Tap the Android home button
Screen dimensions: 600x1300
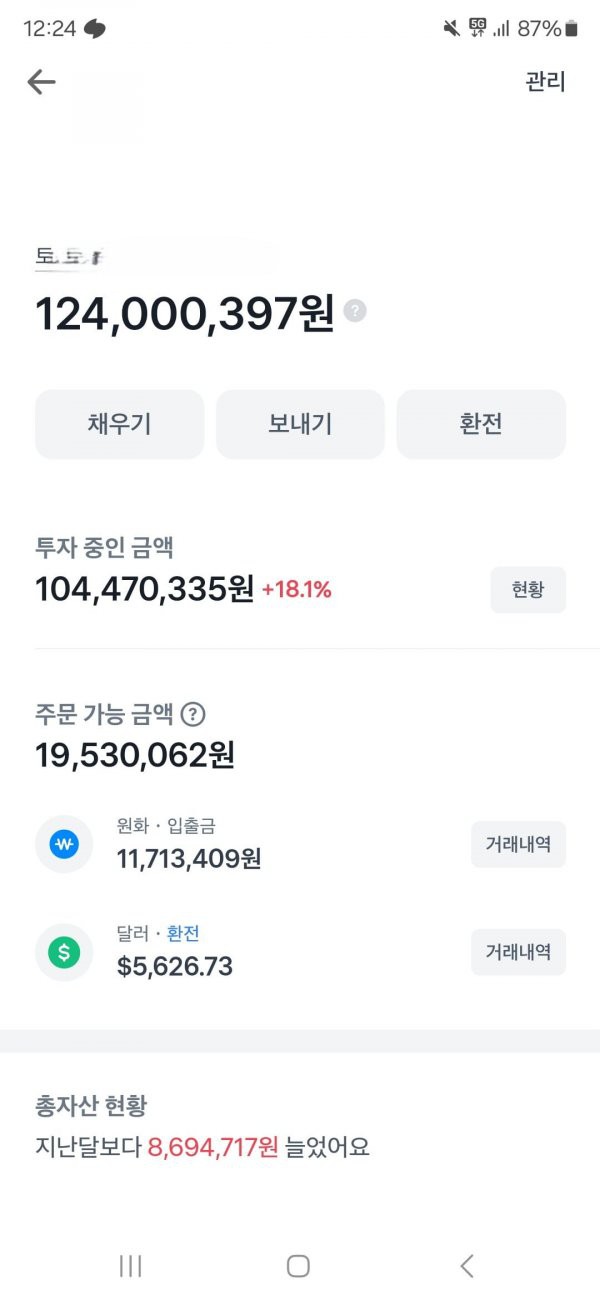pos(298,1266)
